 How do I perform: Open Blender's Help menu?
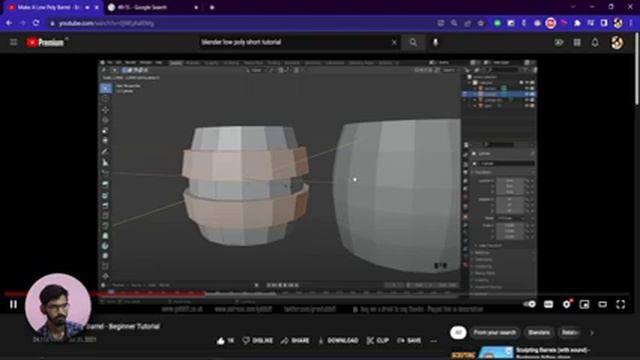[x=159, y=62]
